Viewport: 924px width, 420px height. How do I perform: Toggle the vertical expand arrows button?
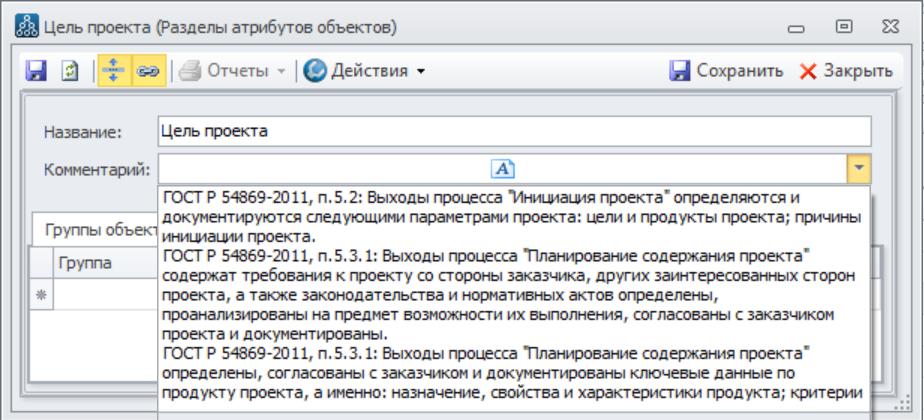pos(113,71)
